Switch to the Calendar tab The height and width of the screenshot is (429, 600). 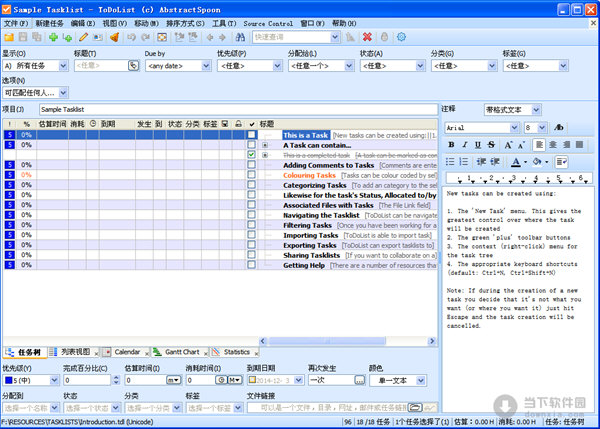[x=127, y=352]
